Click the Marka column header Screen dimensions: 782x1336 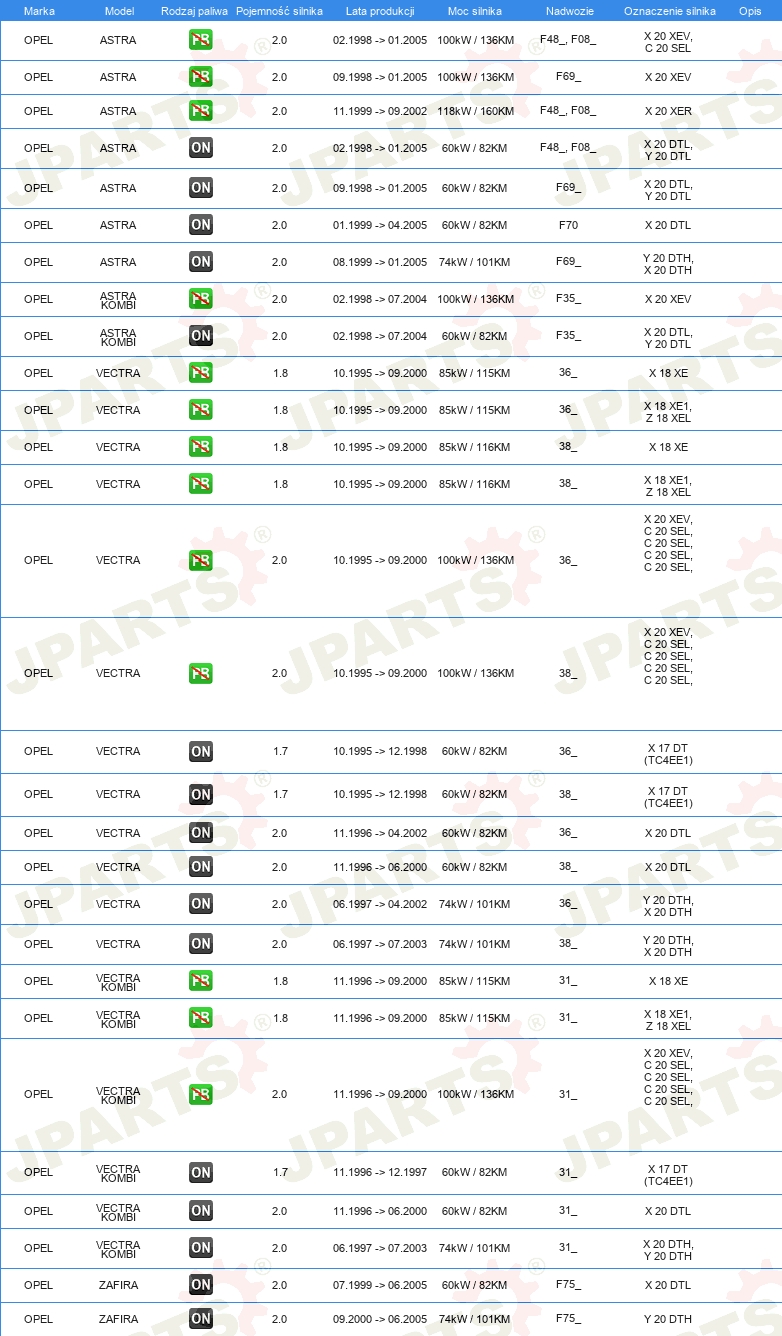39,10
